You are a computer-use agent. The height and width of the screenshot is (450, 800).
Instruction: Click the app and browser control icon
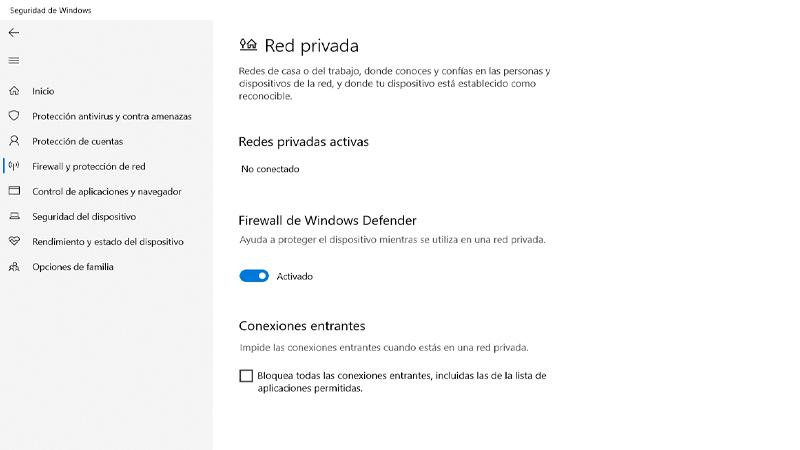14,191
